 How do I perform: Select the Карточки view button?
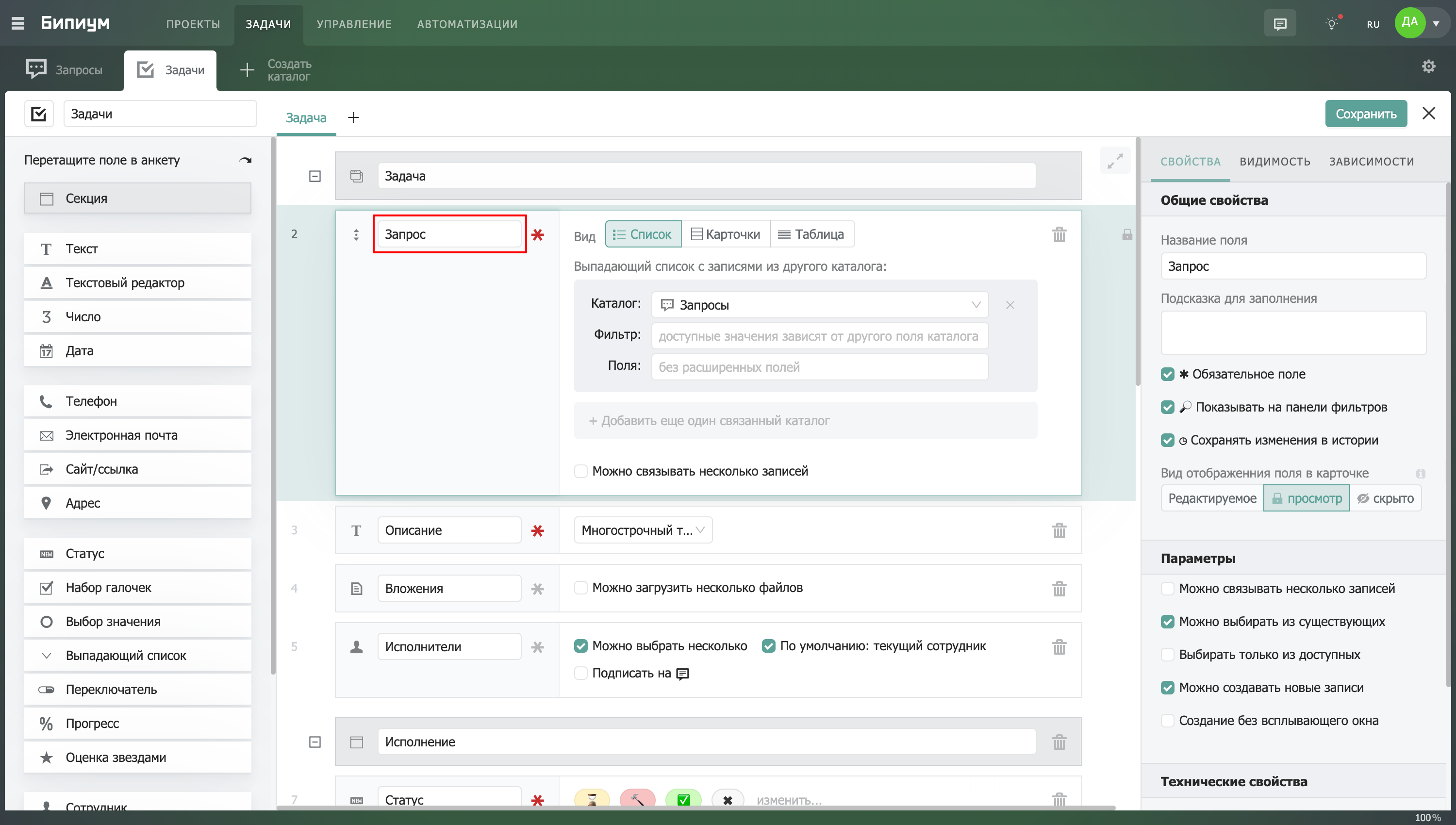(x=726, y=234)
